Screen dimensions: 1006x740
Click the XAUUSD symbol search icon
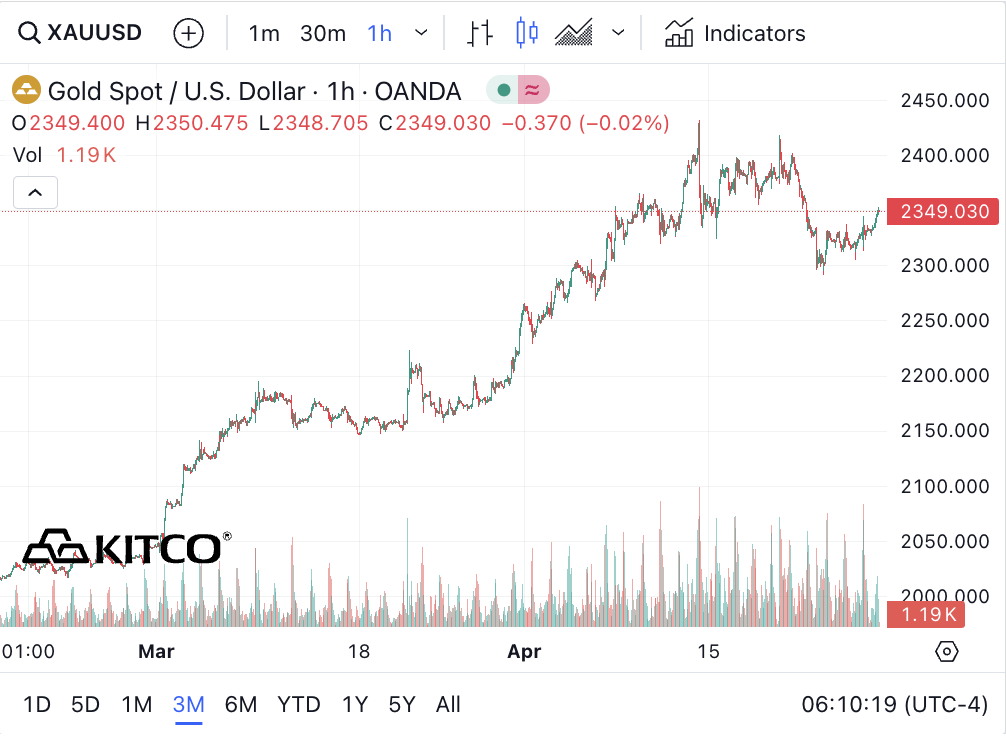point(29,33)
